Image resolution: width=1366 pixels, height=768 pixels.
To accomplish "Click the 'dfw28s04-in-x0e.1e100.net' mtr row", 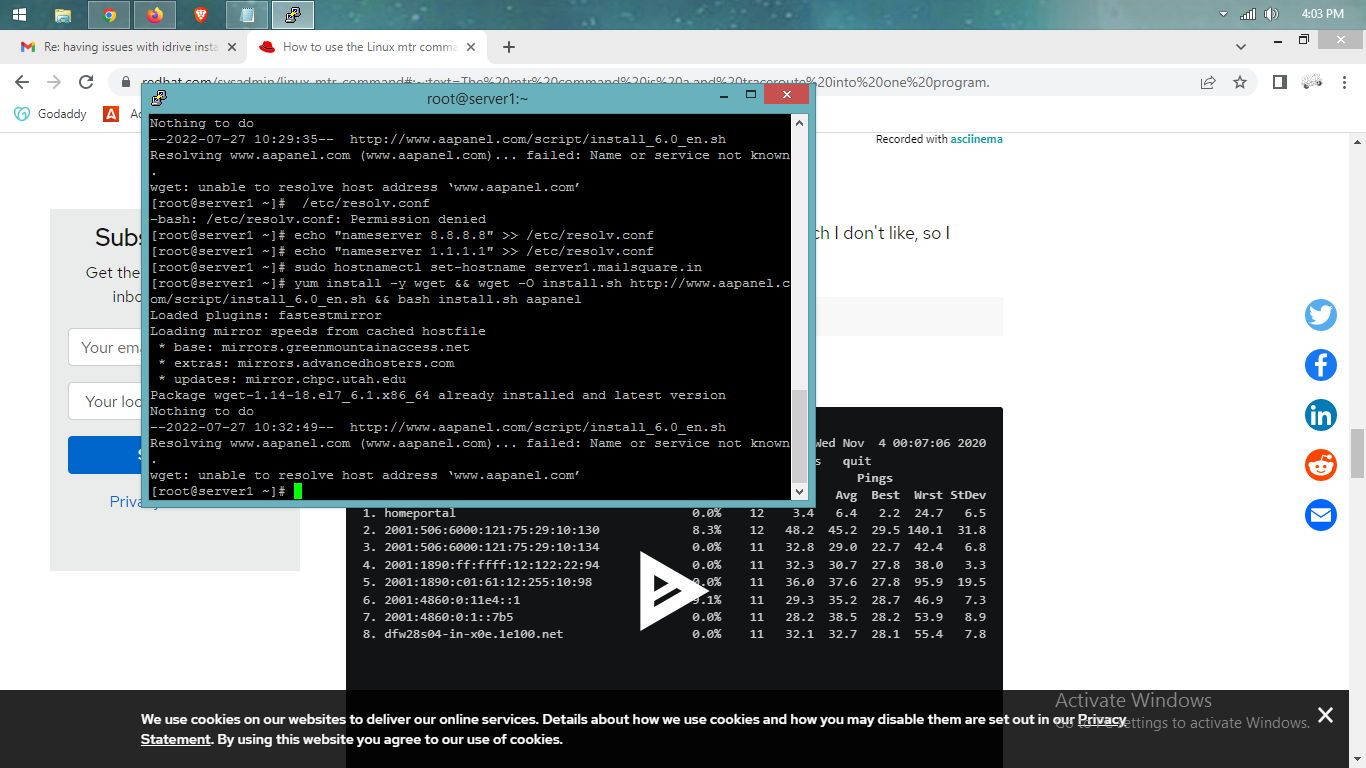I will tap(675, 634).
